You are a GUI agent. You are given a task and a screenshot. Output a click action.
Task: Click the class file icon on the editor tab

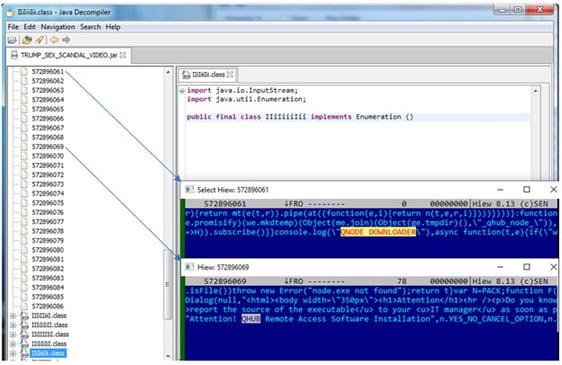click(186, 75)
